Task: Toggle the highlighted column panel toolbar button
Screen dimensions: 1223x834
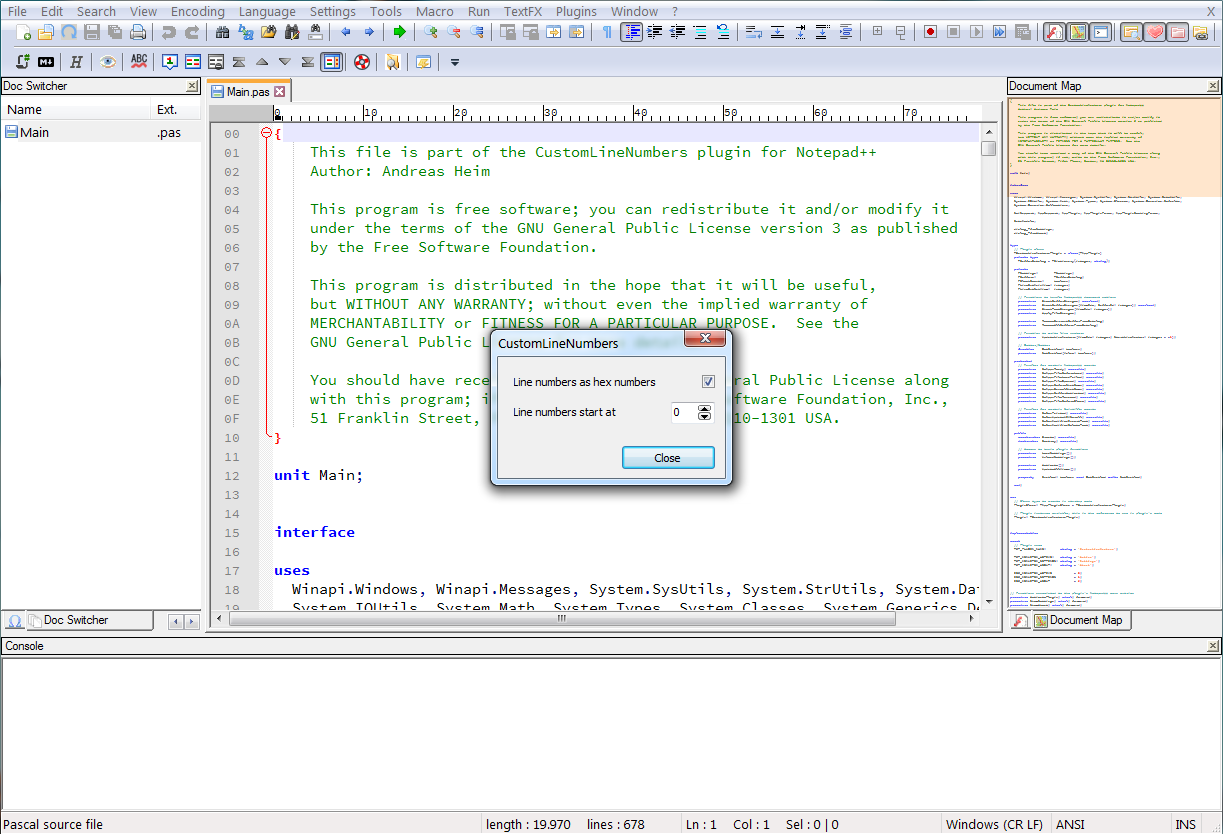Action: 331,62
